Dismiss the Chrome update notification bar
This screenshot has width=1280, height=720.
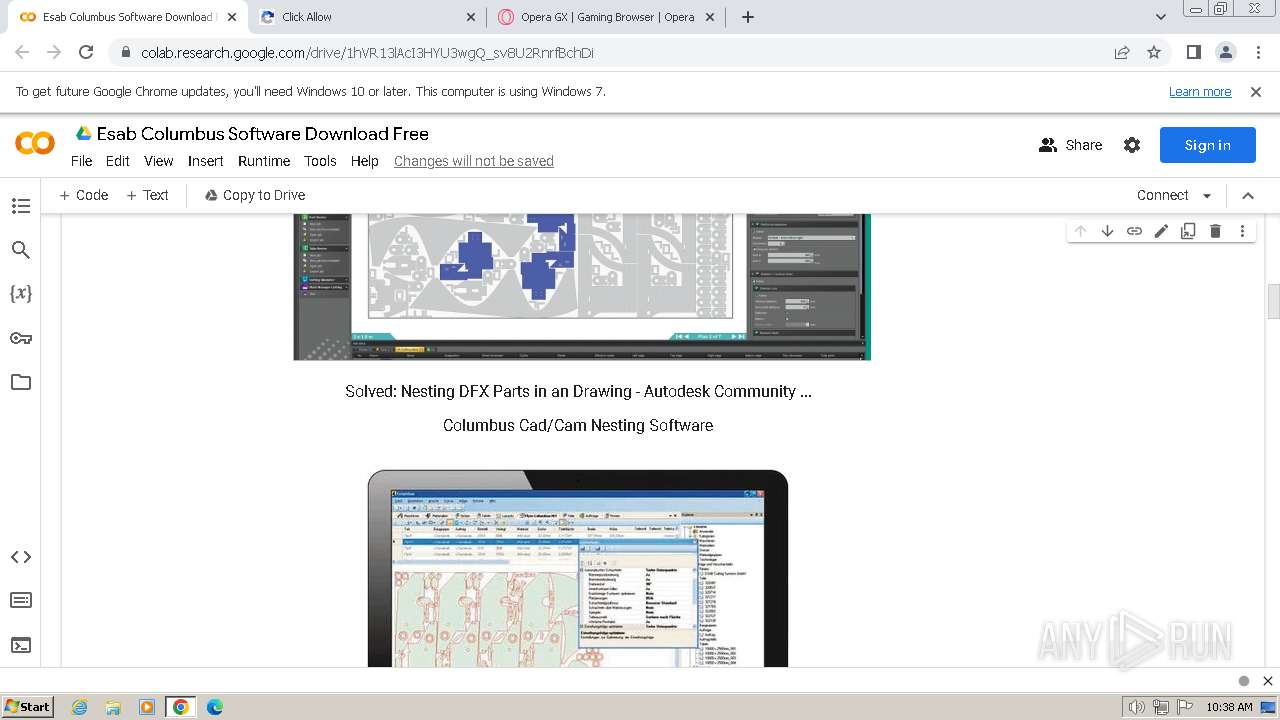[x=1256, y=91]
